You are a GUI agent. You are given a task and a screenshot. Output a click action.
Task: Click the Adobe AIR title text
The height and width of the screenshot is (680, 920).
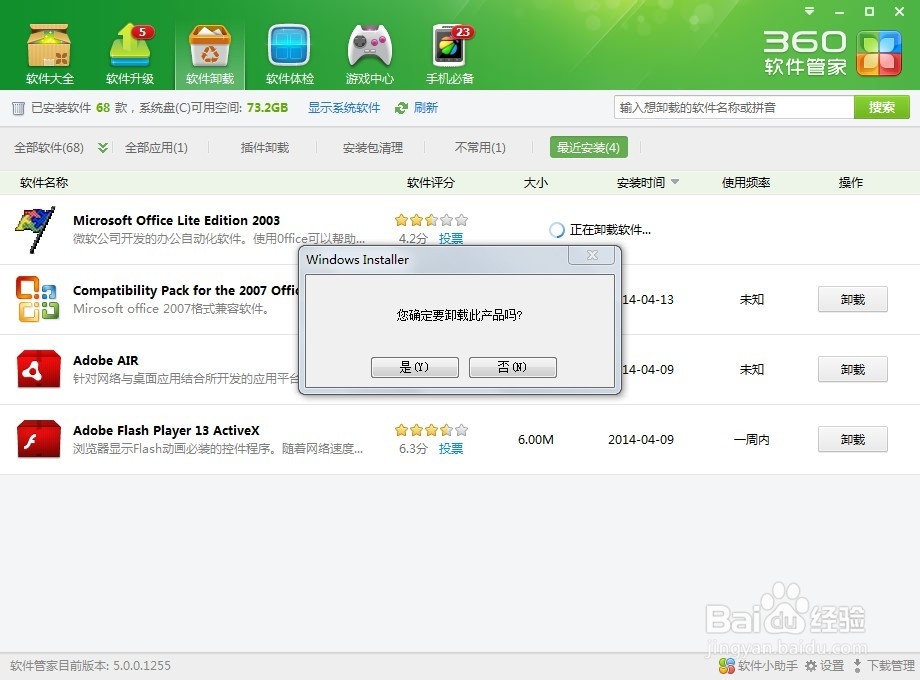point(106,360)
